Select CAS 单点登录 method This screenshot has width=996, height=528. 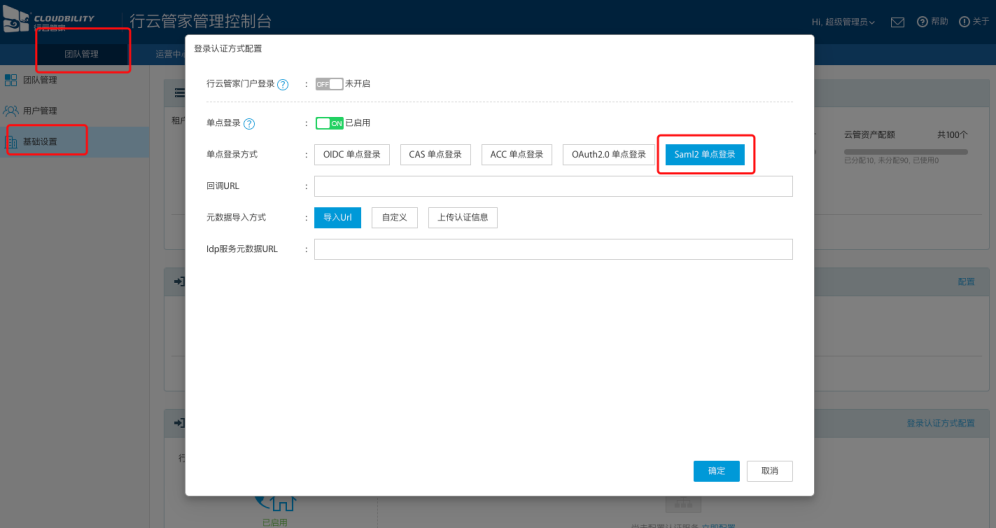(x=435, y=154)
